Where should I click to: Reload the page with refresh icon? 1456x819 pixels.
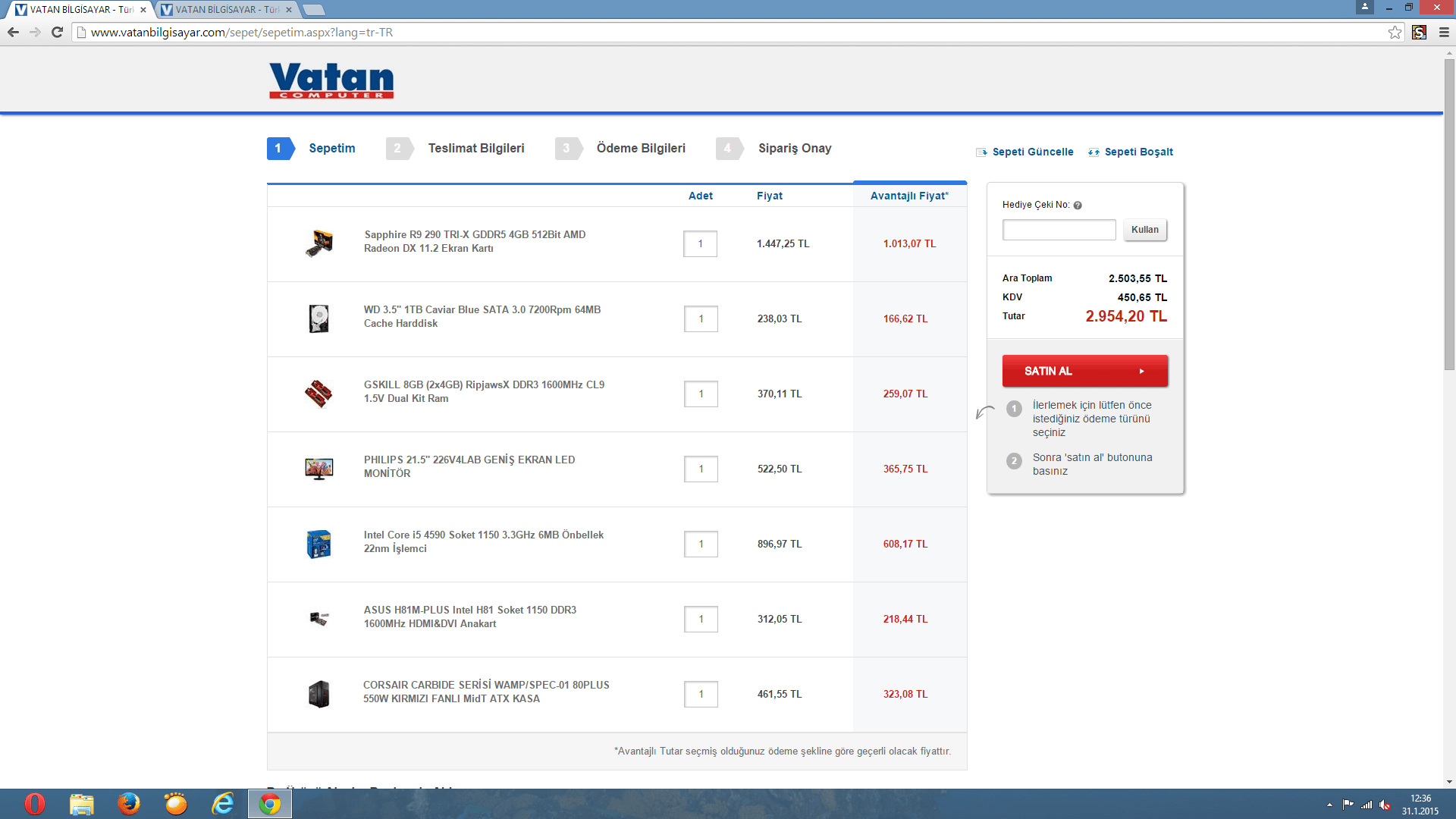[x=57, y=33]
